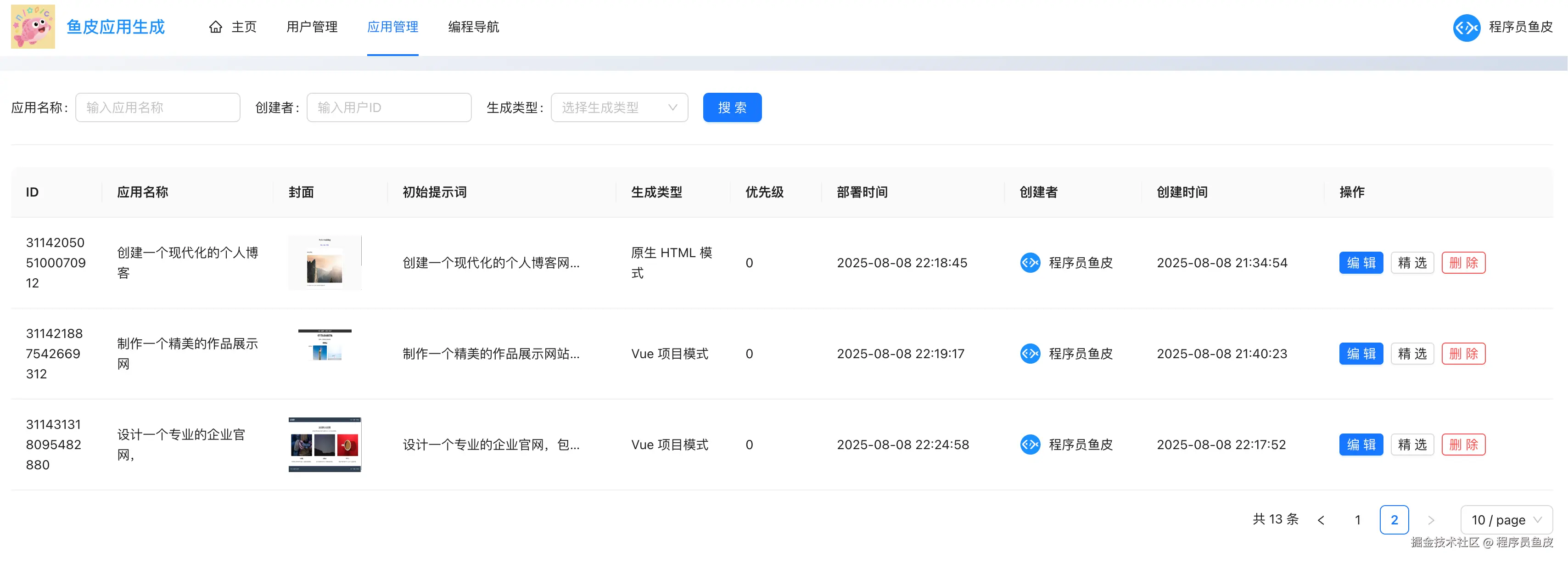Click the top-right user avatar icon

coord(1467,27)
